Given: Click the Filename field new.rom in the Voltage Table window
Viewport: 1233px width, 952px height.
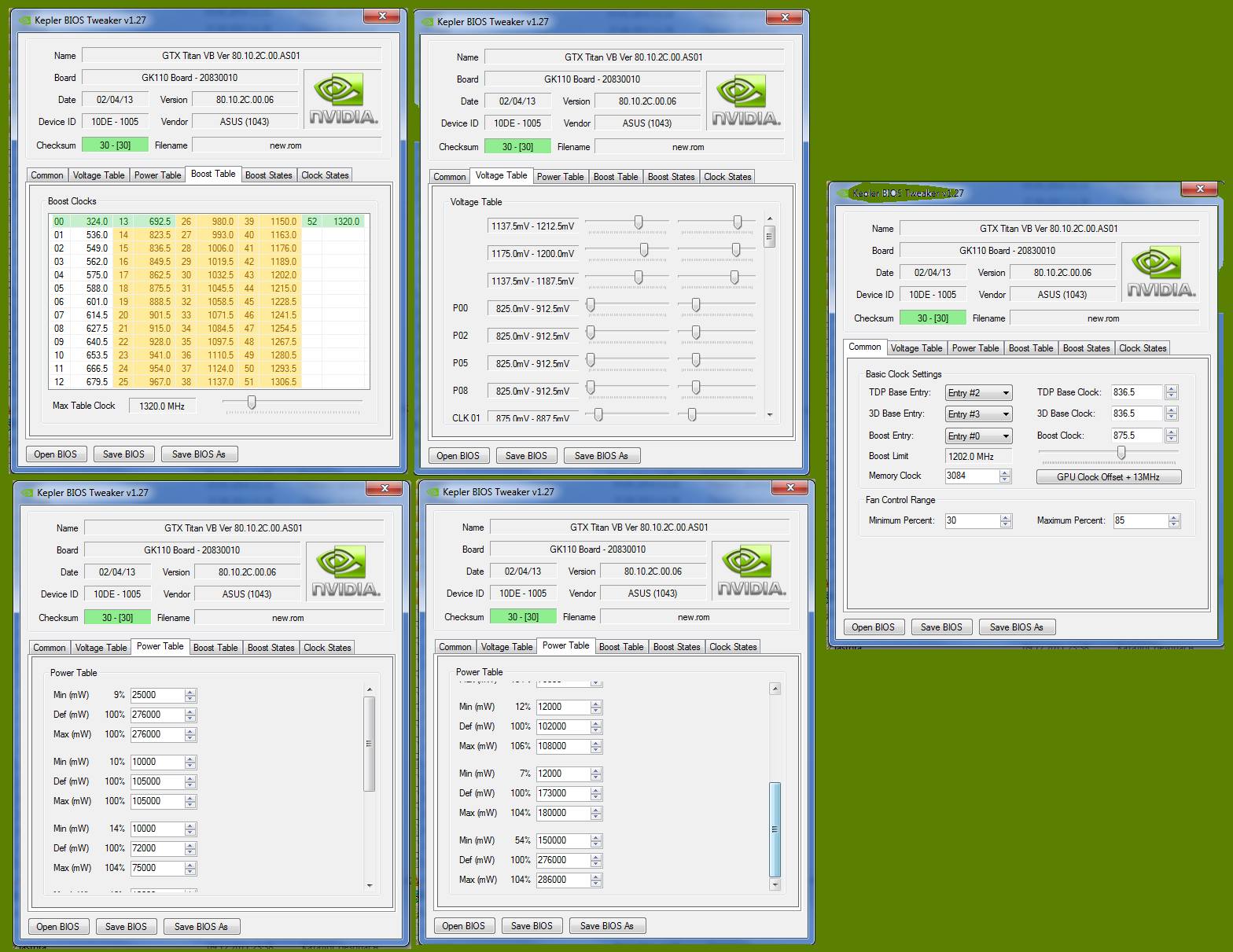Looking at the screenshot, I should 689,147.
